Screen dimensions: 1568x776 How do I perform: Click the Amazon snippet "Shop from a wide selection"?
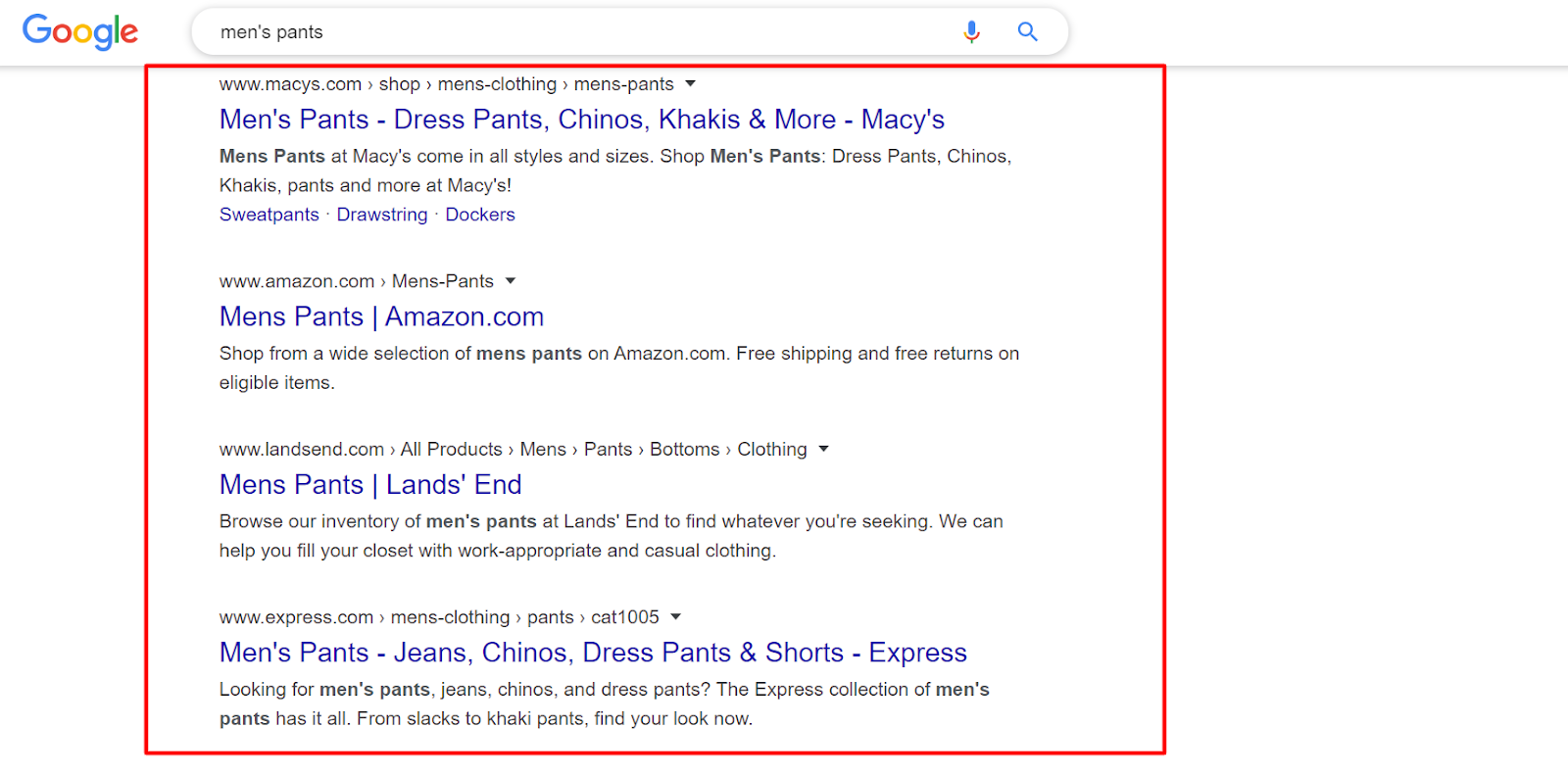pyautogui.click(x=619, y=367)
